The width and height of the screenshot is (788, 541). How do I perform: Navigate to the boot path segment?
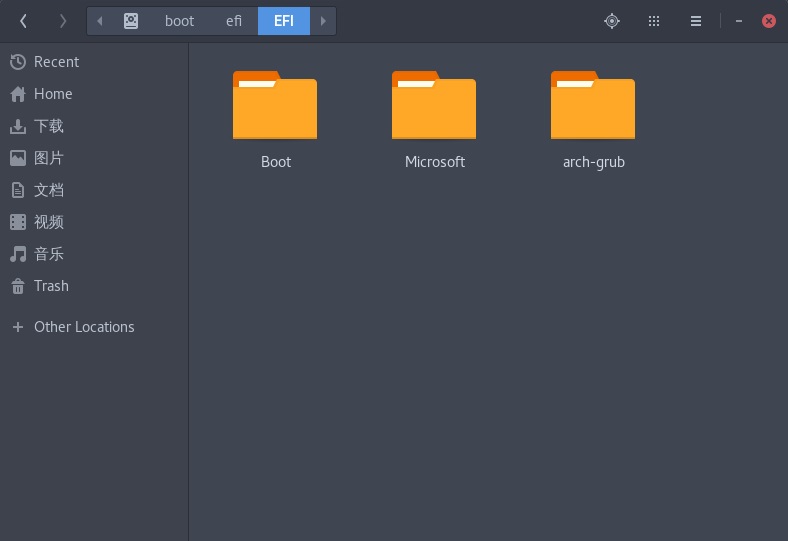tap(179, 21)
